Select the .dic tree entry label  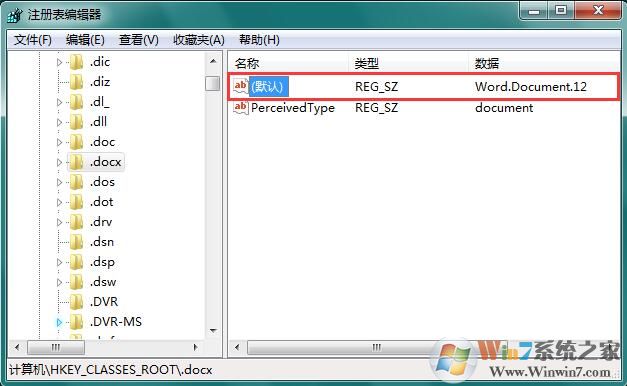(x=100, y=62)
